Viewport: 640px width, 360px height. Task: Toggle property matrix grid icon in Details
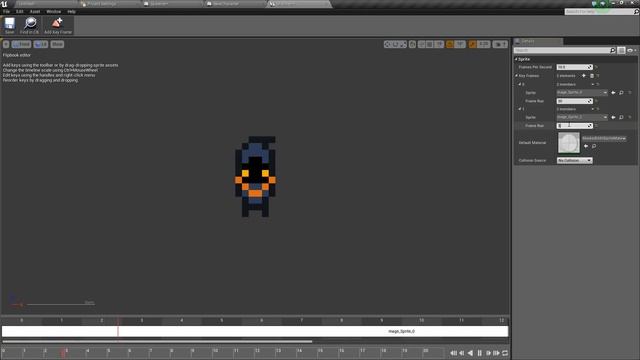point(621,50)
